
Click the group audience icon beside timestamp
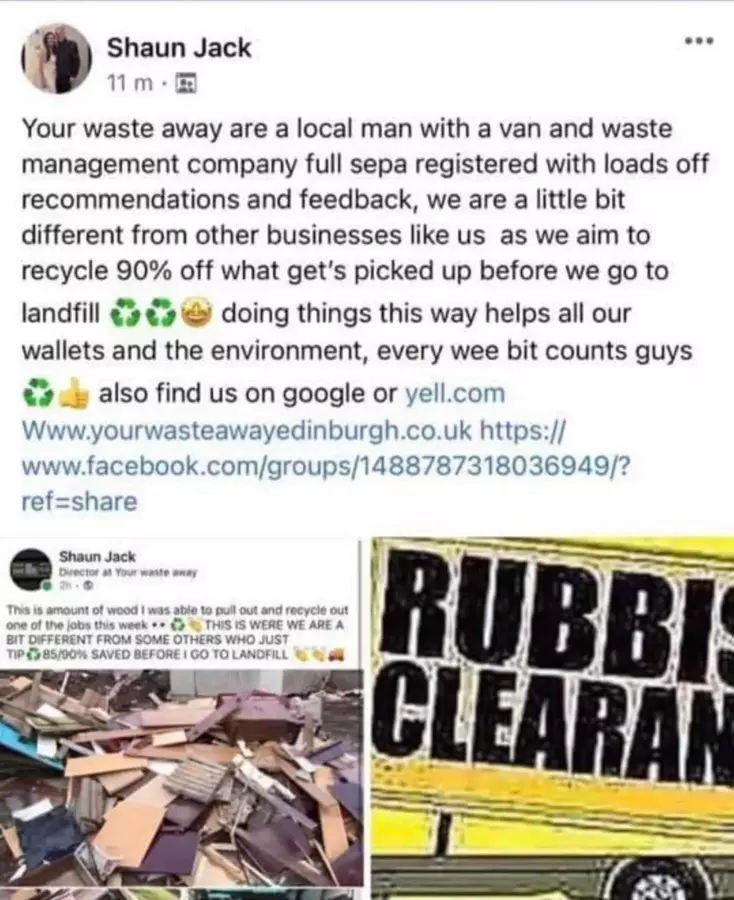tap(185, 84)
